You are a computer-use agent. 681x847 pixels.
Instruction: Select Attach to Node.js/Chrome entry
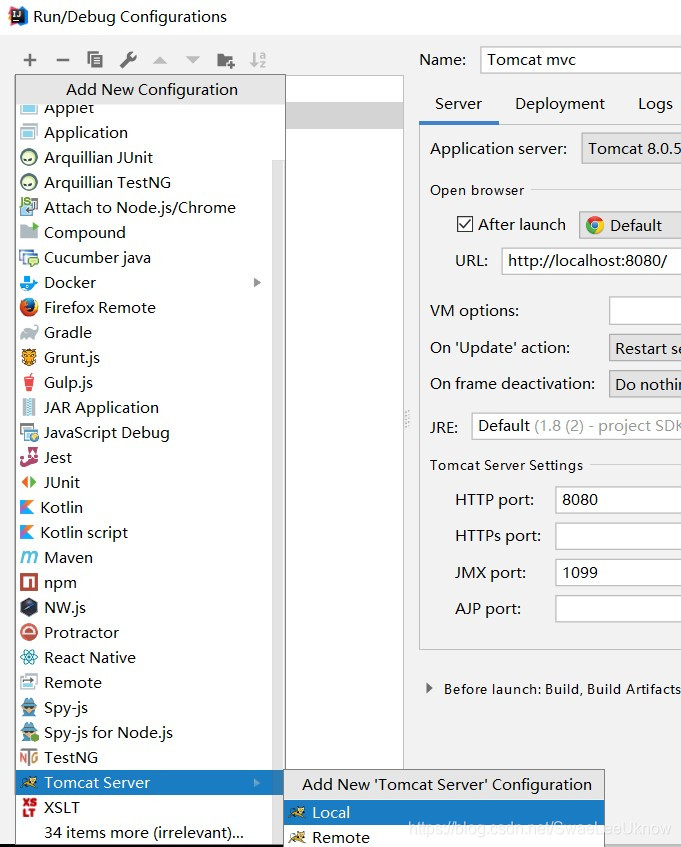[x=145, y=207]
